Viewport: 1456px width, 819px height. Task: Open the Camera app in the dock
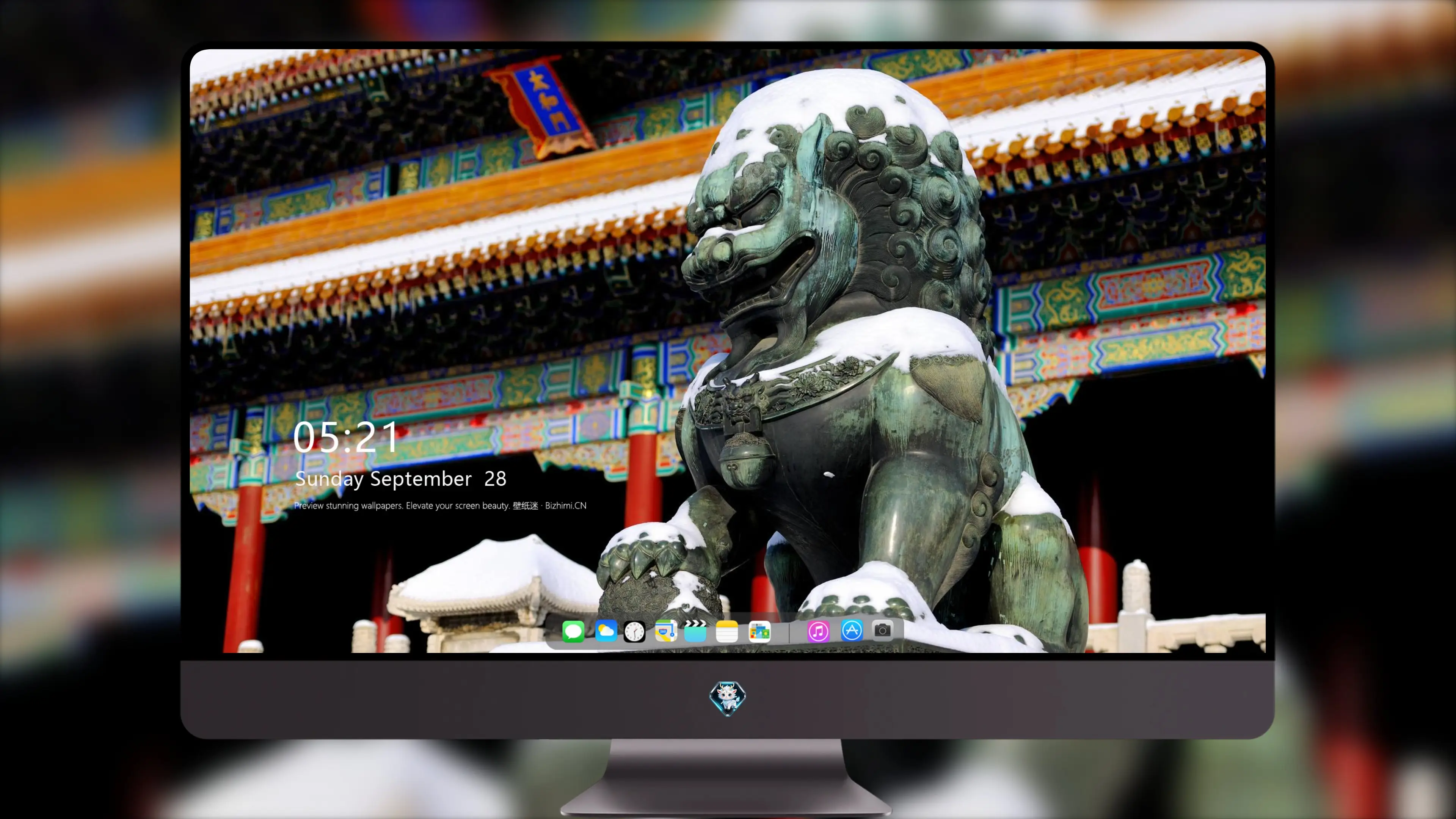(882, 630)
